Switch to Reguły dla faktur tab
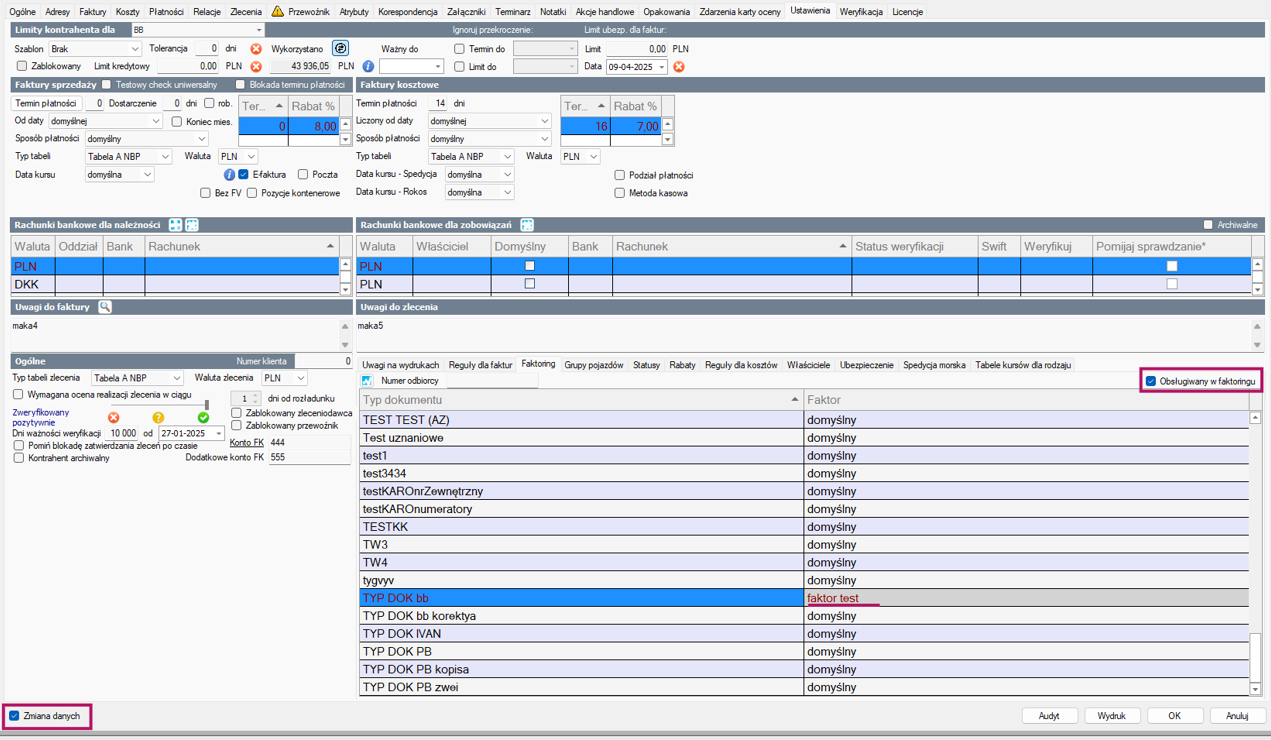This screenshot has width=1271, height=740. 480,365
